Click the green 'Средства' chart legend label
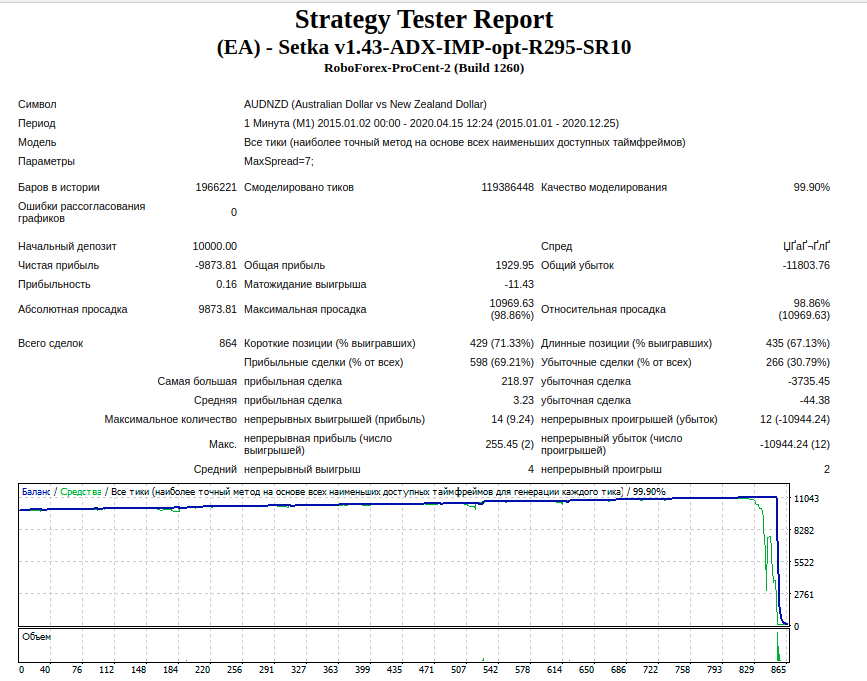The image size is (867, 681). 81,492
